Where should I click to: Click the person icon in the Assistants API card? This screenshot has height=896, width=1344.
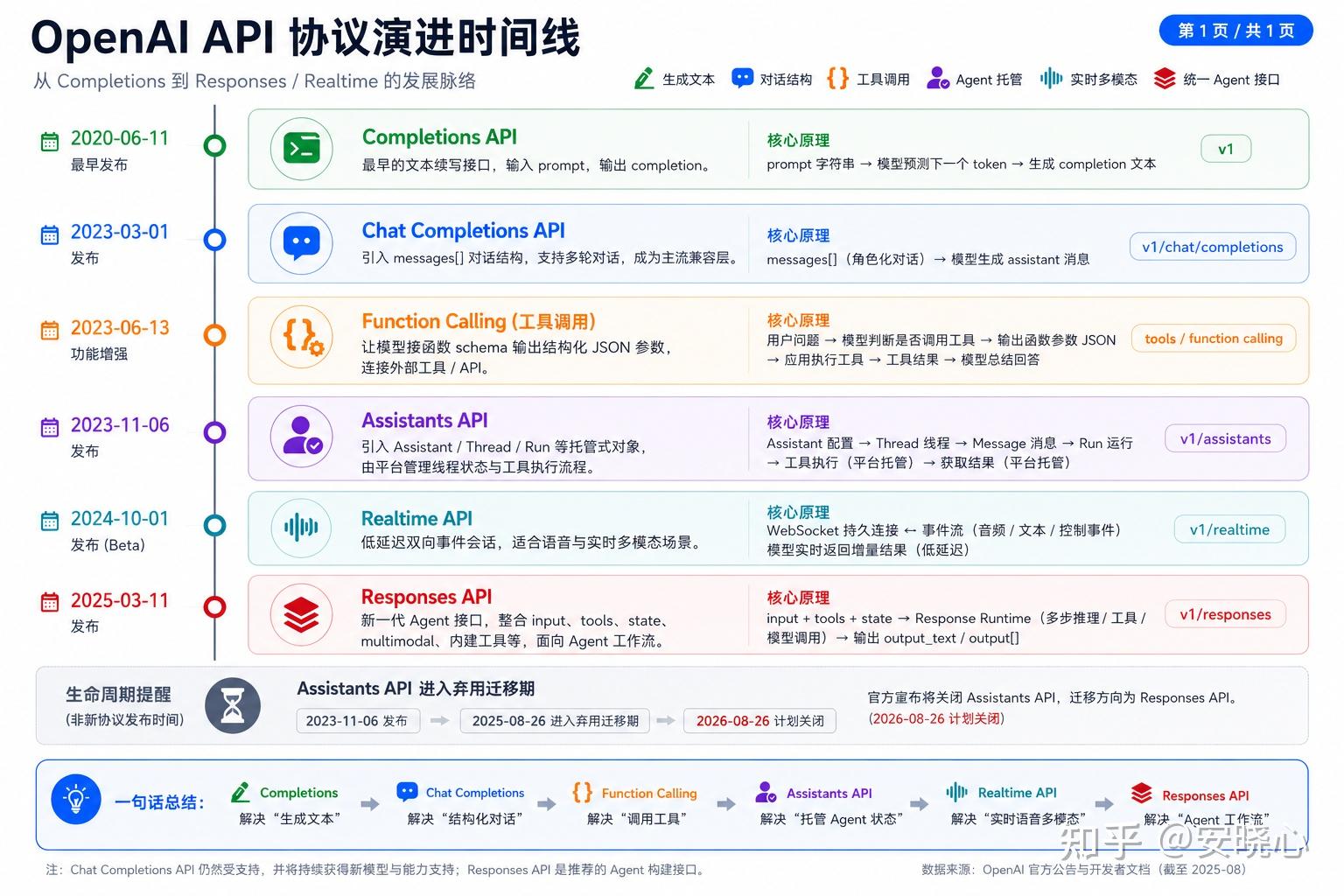click(x=302, y=436)
